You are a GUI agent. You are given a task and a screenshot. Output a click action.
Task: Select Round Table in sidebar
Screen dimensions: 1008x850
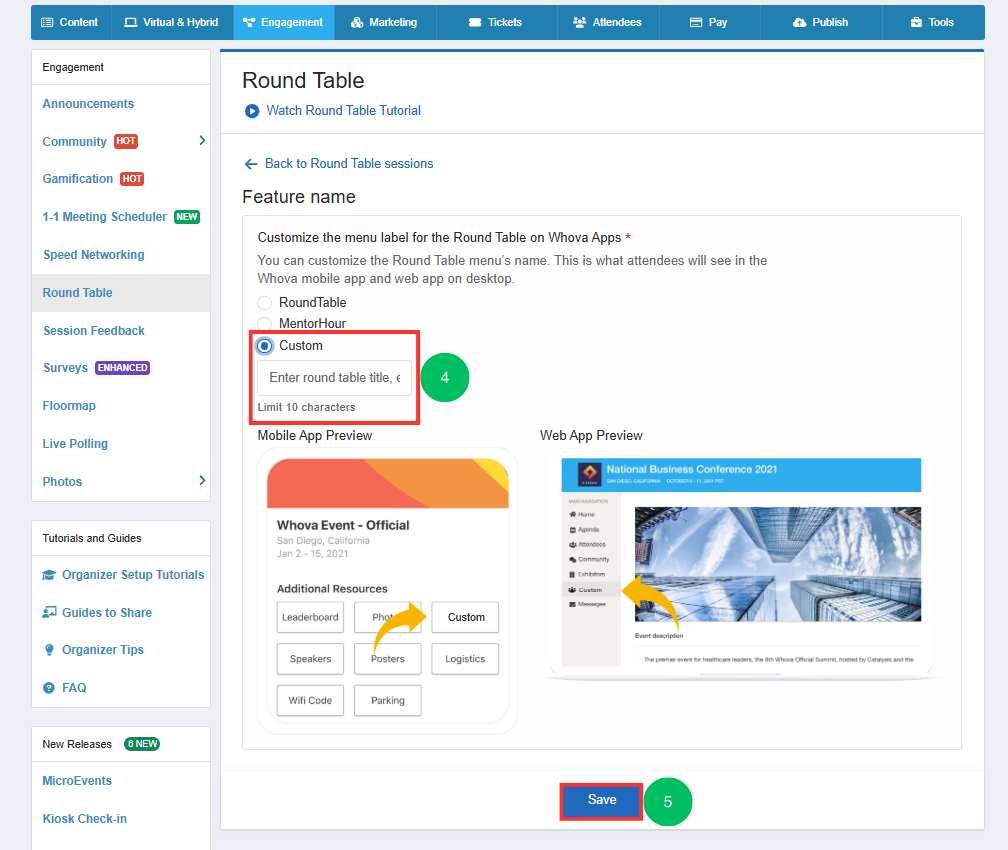point(121,293)
